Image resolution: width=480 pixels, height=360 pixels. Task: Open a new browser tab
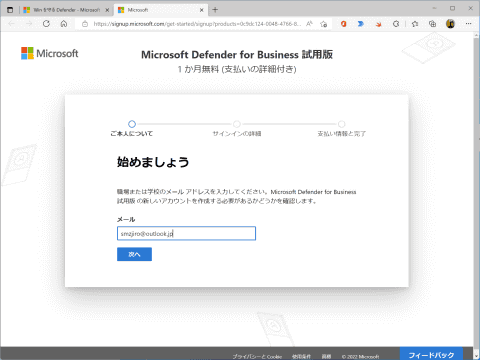tap(215, 10)
